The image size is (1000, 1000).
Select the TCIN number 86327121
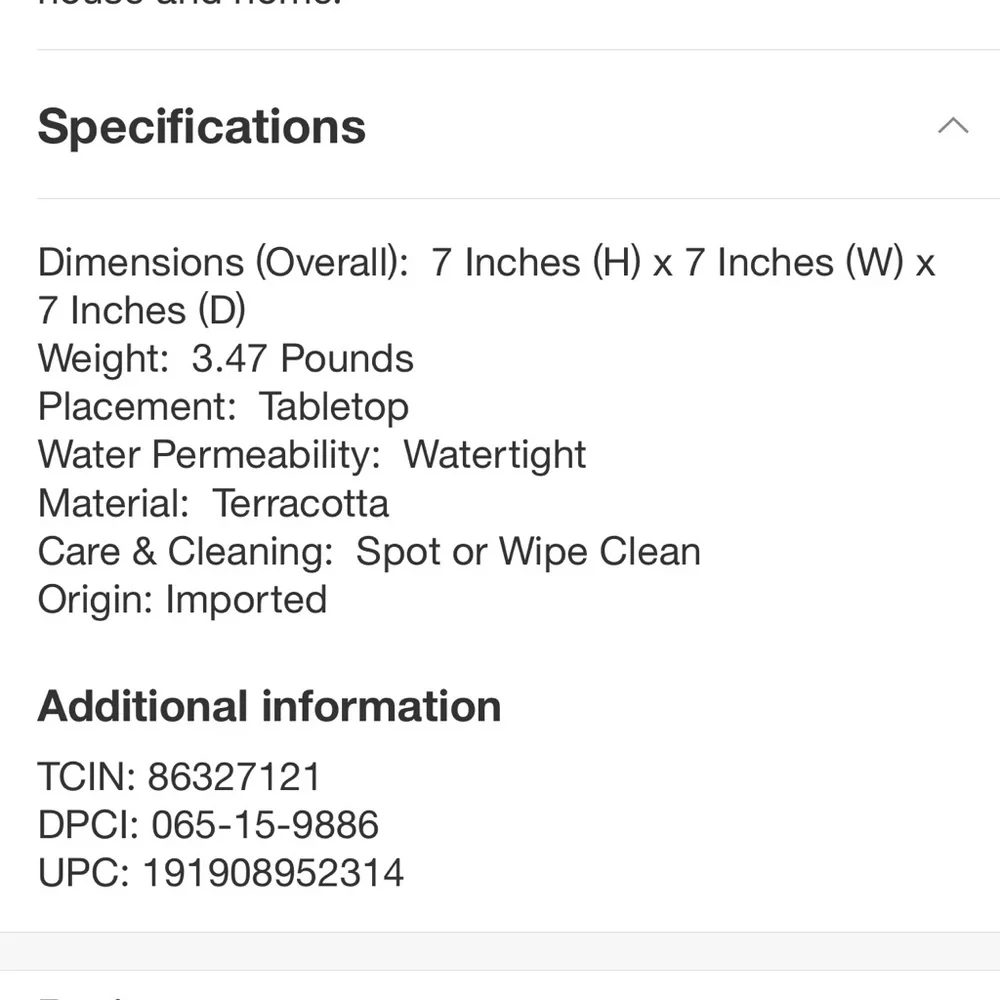point(234,777)
